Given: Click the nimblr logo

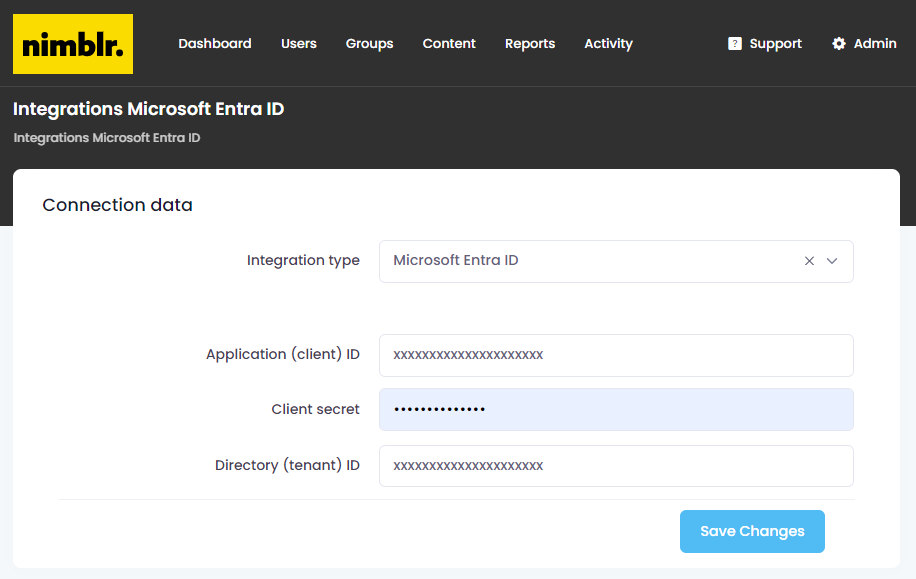Looking at the screenshot, I should click(x=73, y=44).
